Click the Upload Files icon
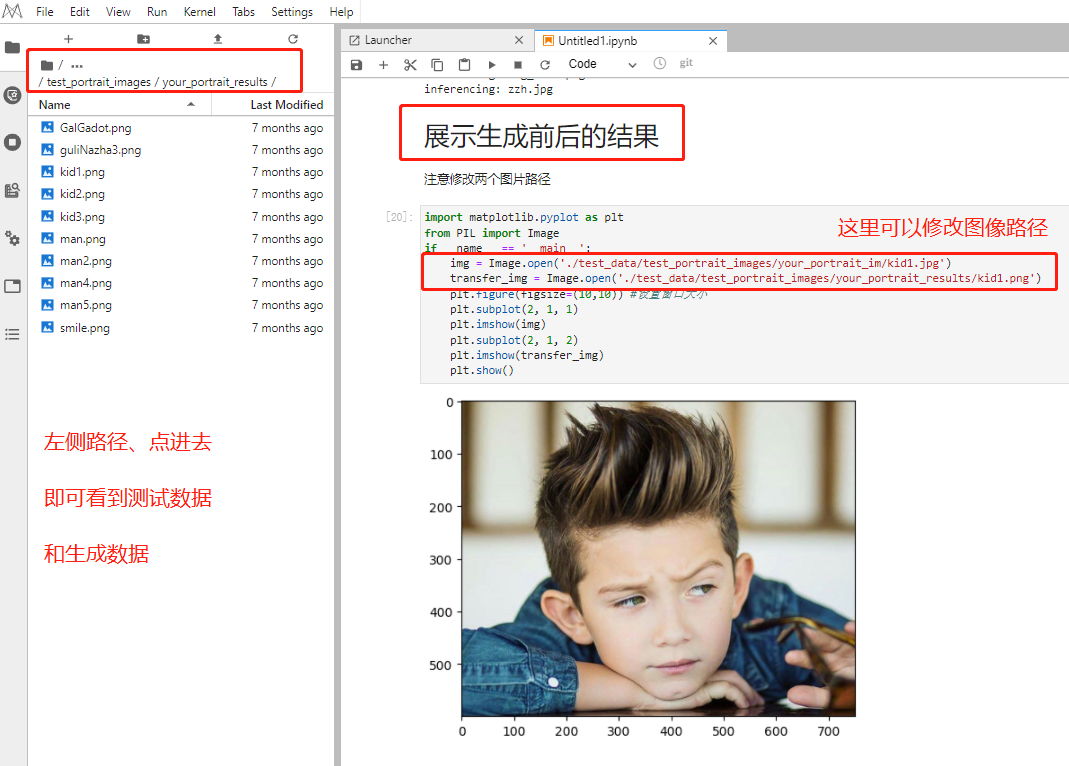Screen dimensions: 1069x766 (218, 39)
